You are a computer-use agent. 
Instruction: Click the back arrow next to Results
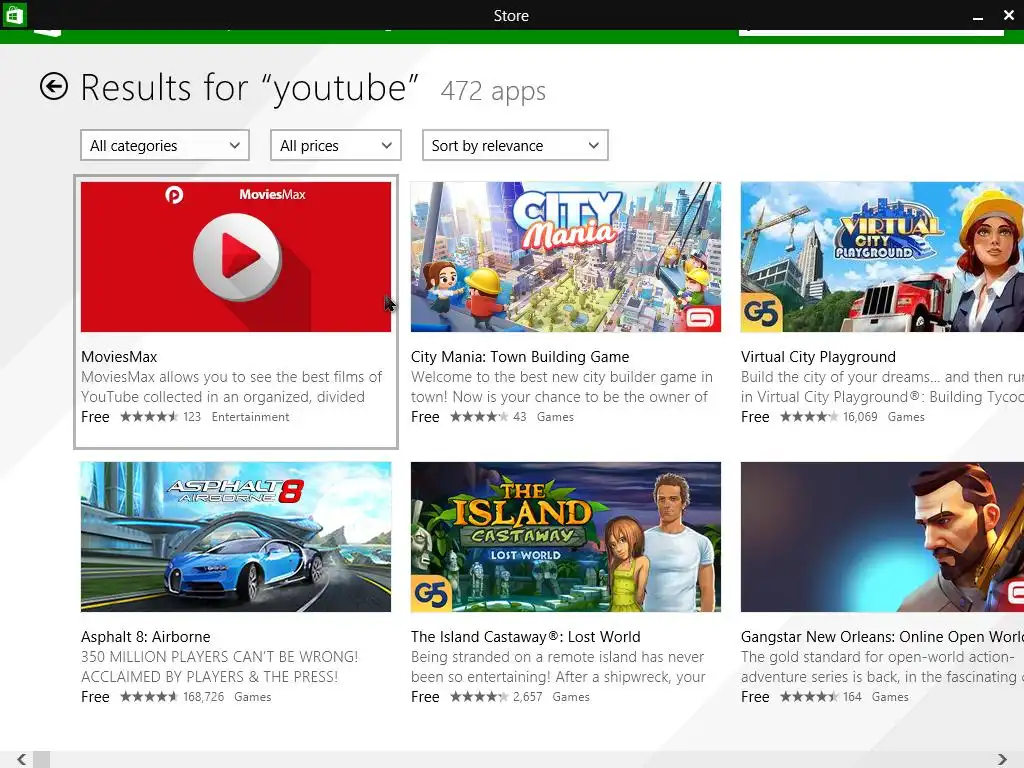coord(54,86)
